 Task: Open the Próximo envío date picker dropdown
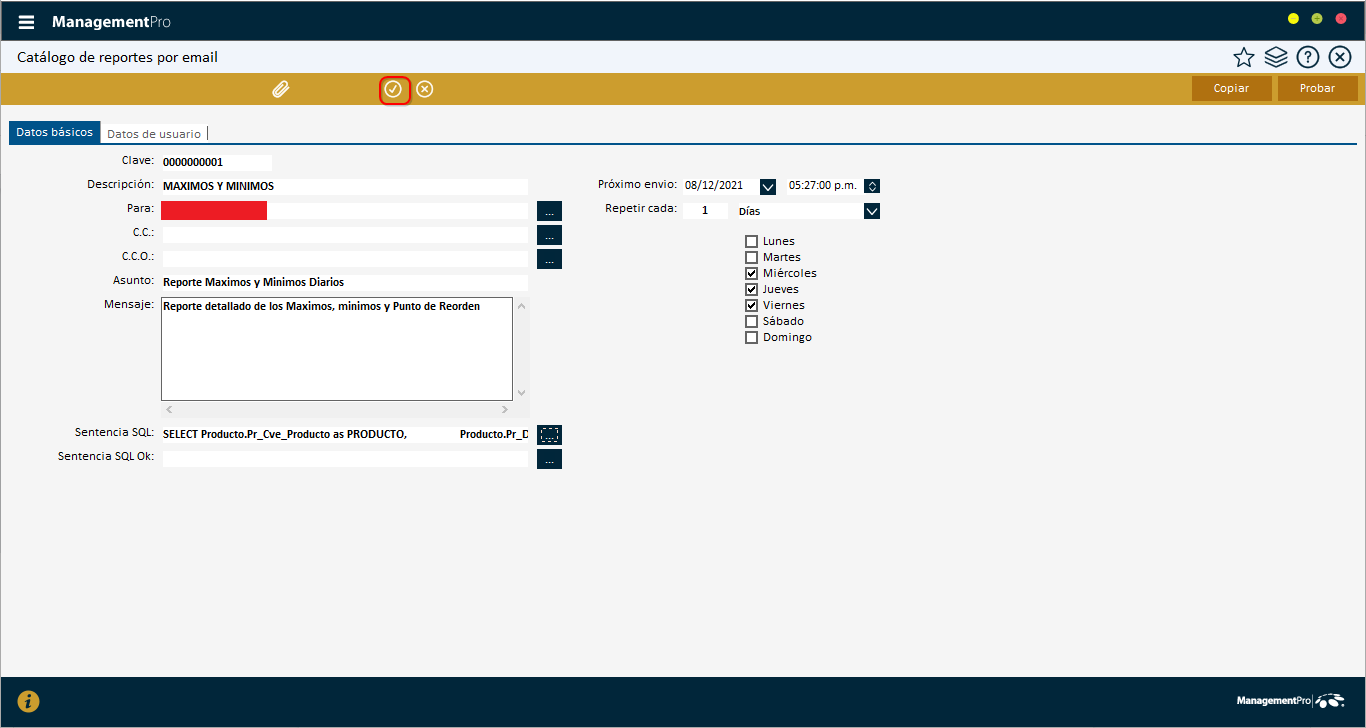coord(768,186)
